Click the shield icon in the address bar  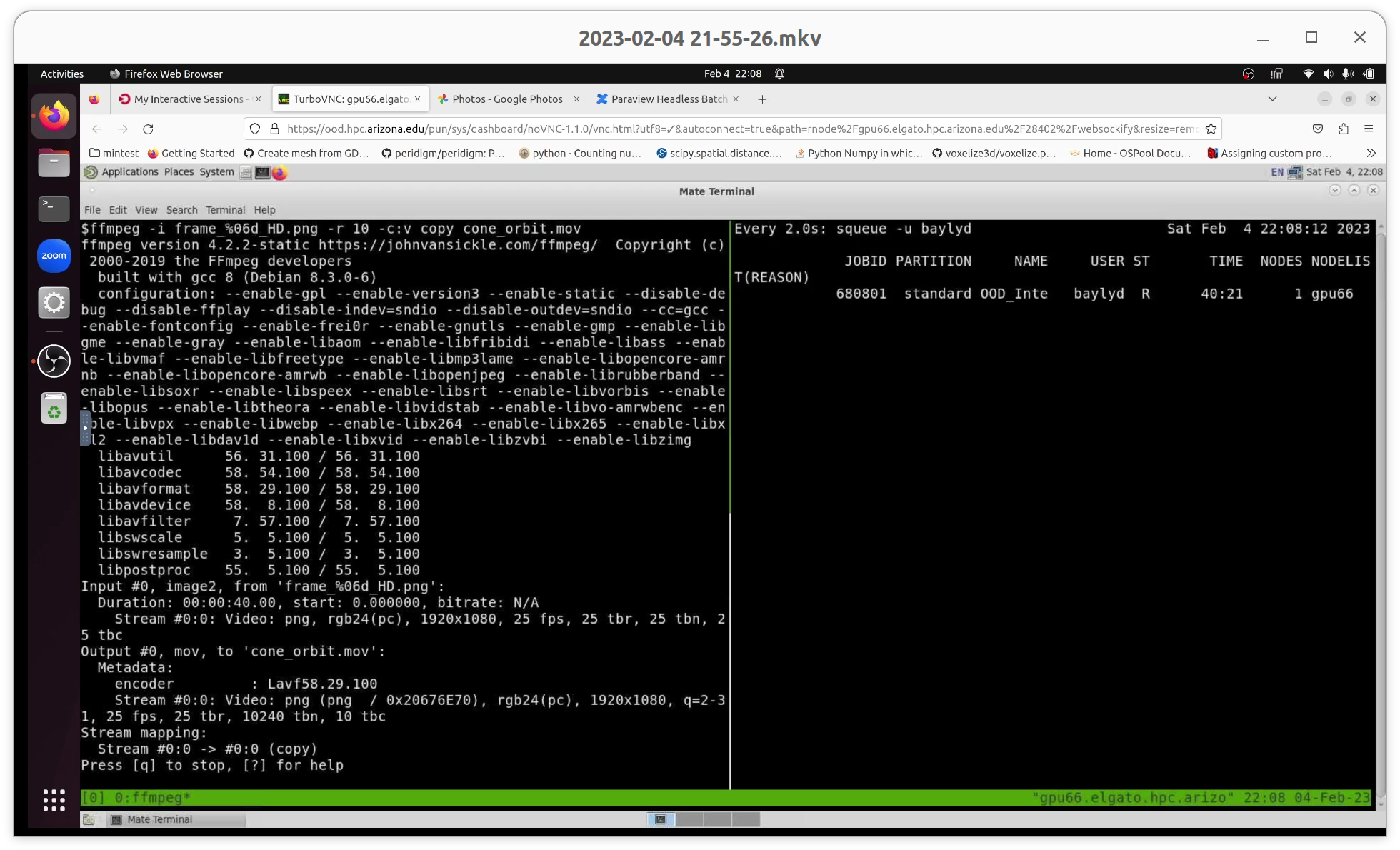tap(254, 129)
